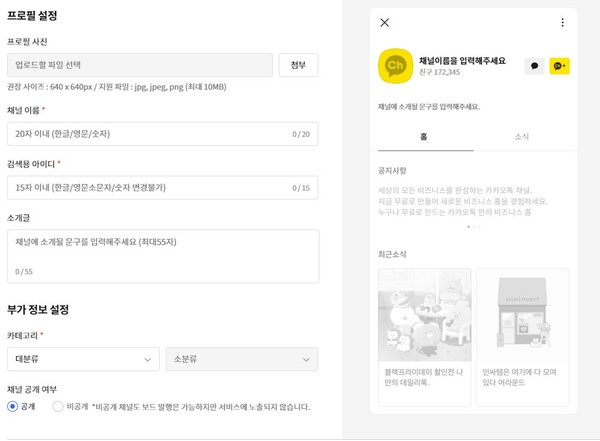Viewport: 600px width, 441px height.
Task: Click the chat speech bubble button
Action: point(534,66)
